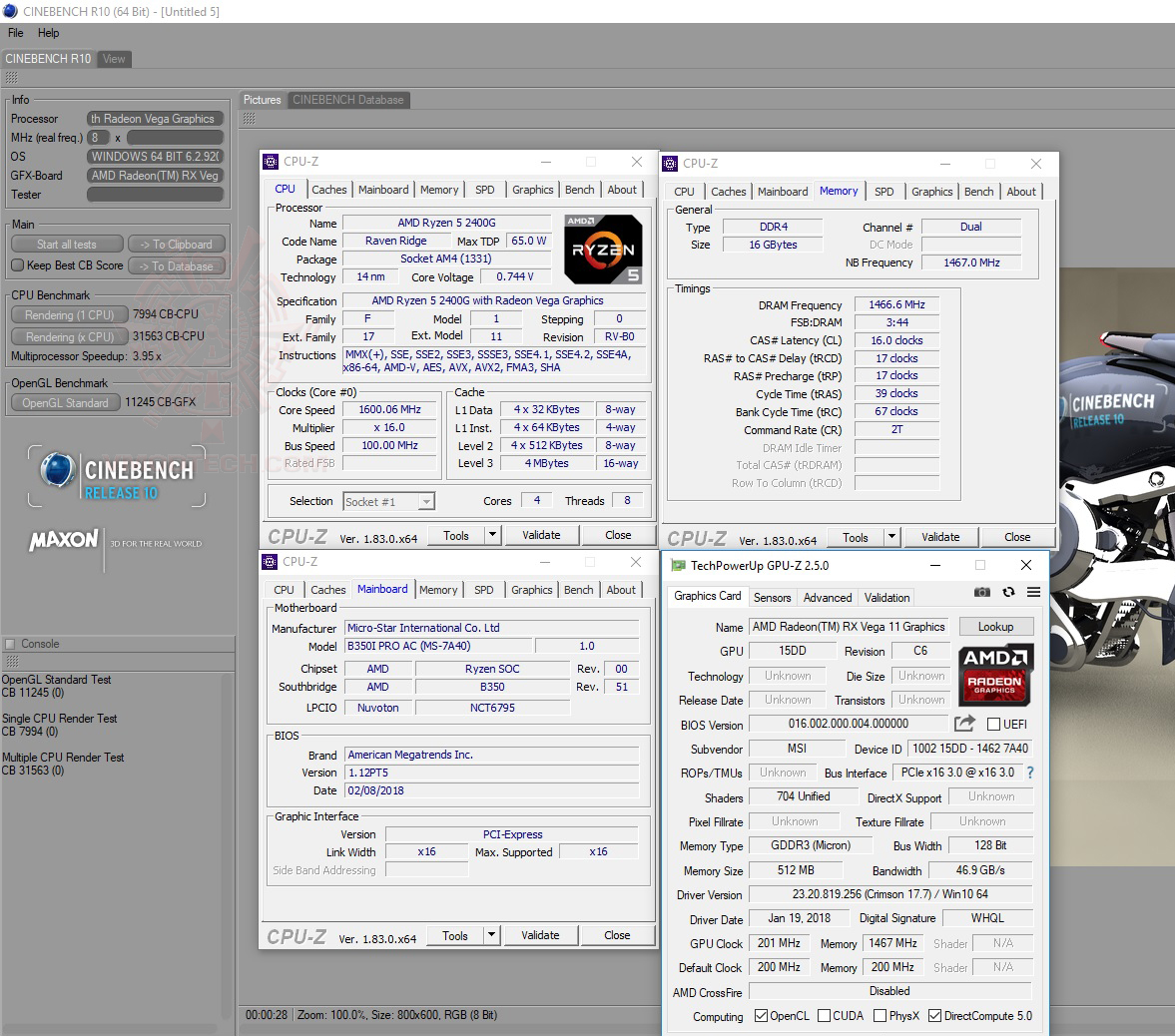Toggle PhysX computing checkbox
1175x1036 pixels.
pos(880,1016)
